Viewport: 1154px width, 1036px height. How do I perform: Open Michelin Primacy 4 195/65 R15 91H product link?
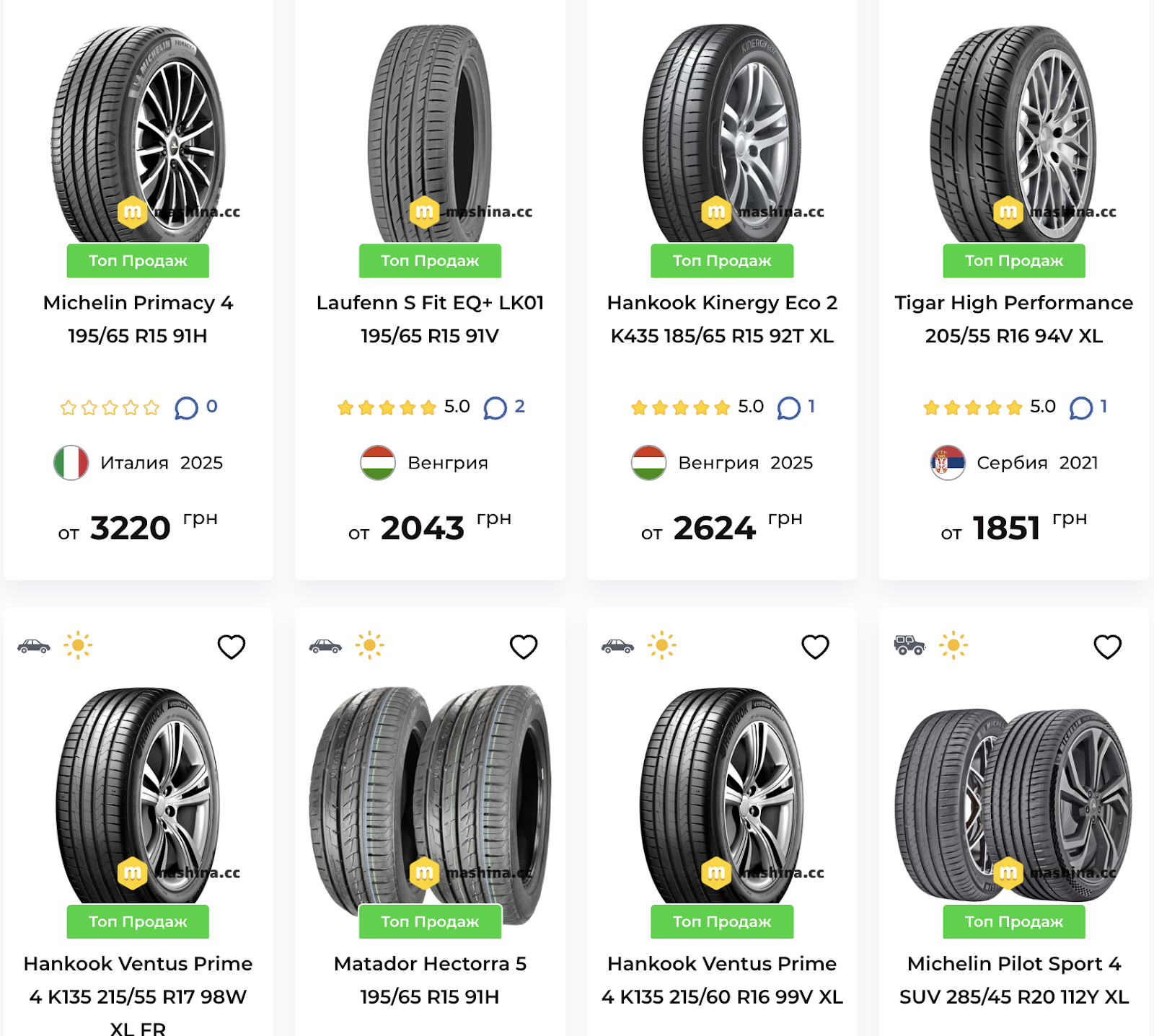click(138, 319)
